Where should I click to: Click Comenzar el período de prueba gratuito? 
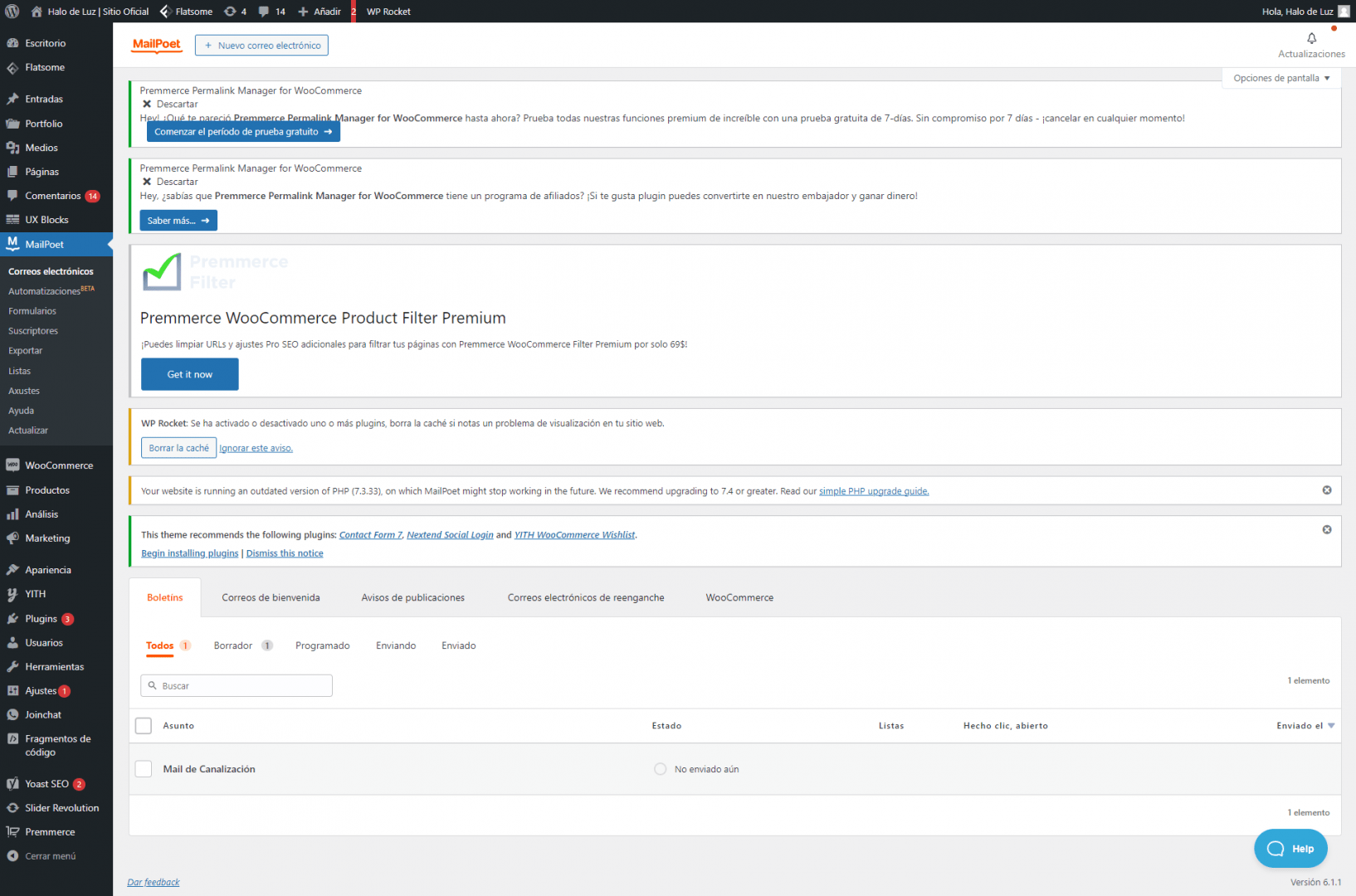tap(243, 132)
